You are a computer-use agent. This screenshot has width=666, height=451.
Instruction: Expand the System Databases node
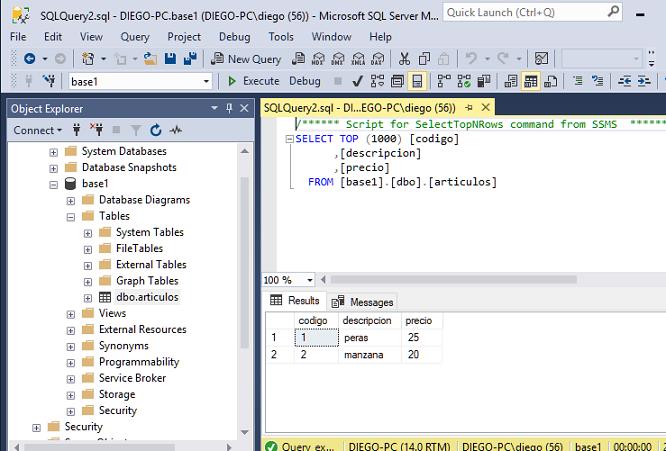coord(54,152)
